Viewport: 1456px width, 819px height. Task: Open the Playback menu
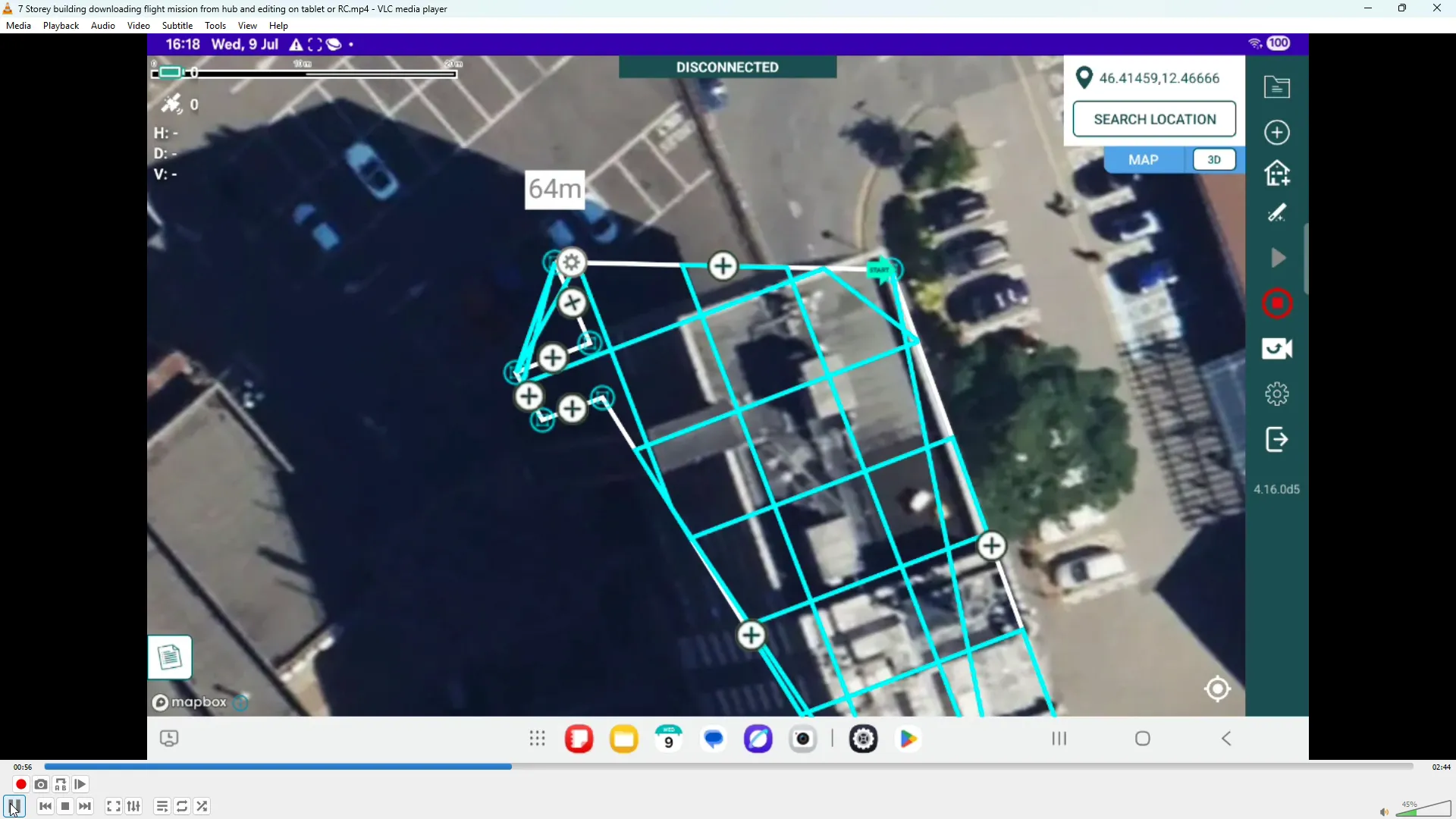61,25
